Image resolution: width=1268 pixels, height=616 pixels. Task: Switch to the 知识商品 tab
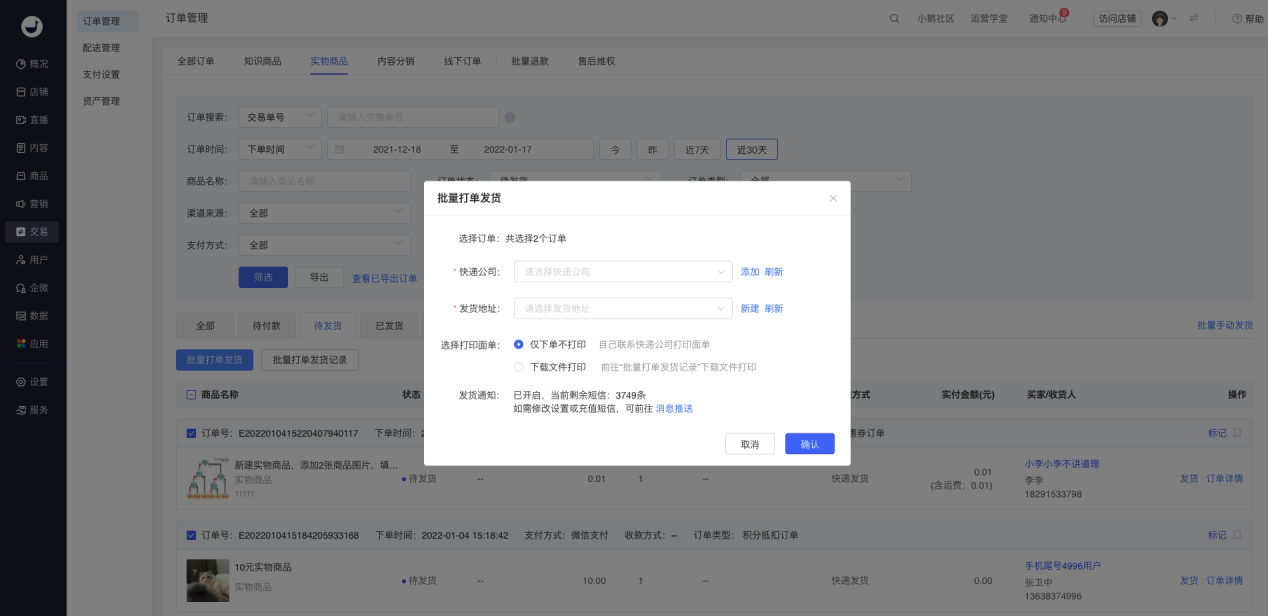pyautogui.click(x=262, y=61)
